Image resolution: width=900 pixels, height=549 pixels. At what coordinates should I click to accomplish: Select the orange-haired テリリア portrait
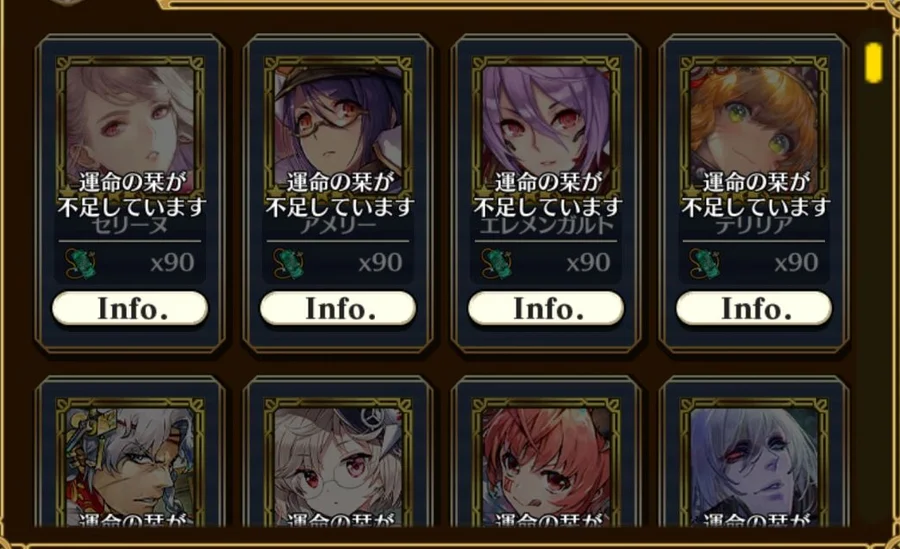tap(754, 126)
